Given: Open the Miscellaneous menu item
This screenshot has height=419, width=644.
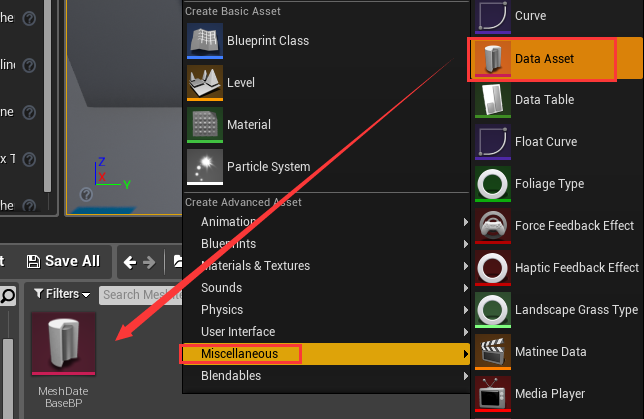Looking at the screenshot, I should (240, 354).
